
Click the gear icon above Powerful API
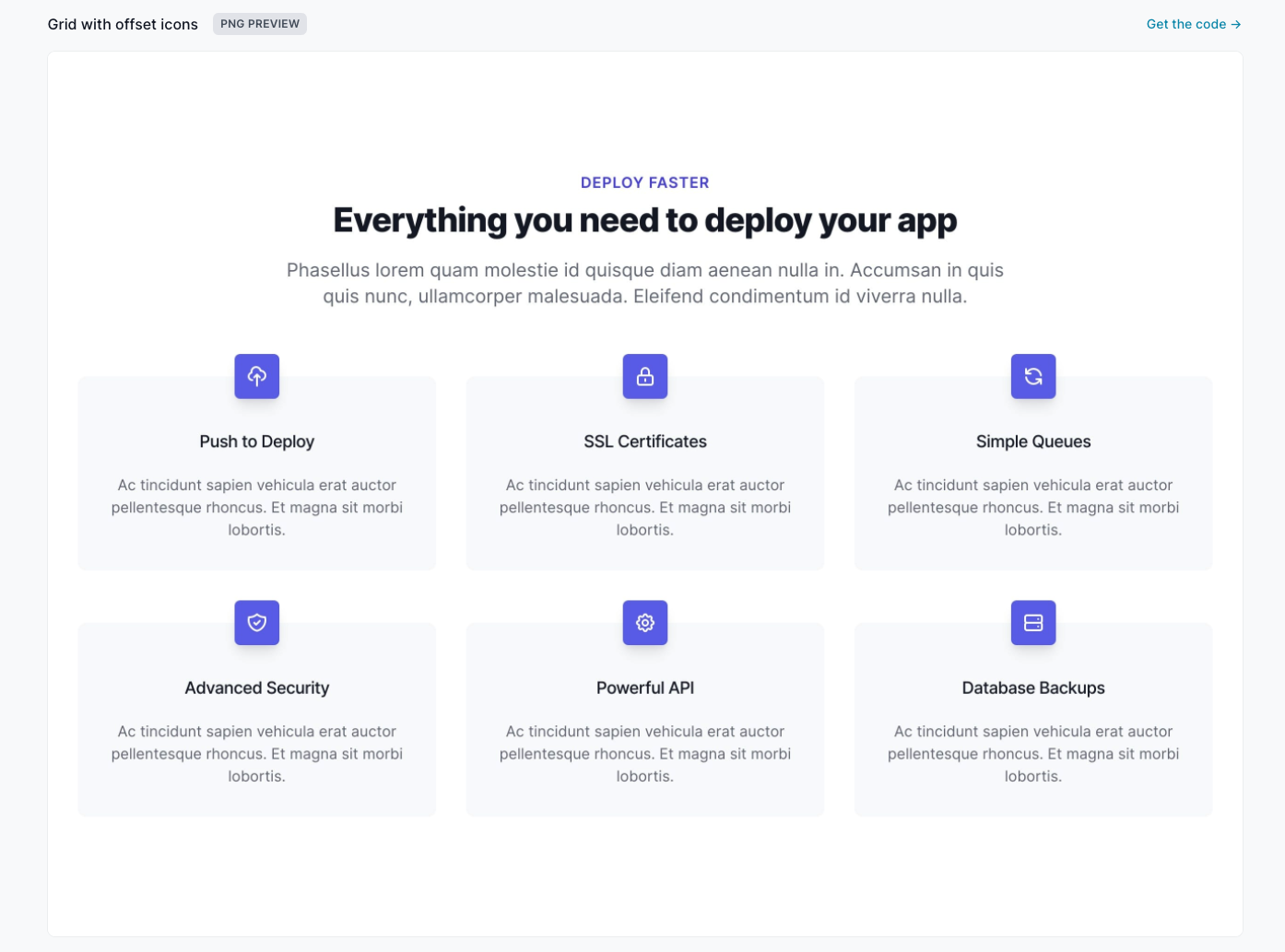coord(644,623)
